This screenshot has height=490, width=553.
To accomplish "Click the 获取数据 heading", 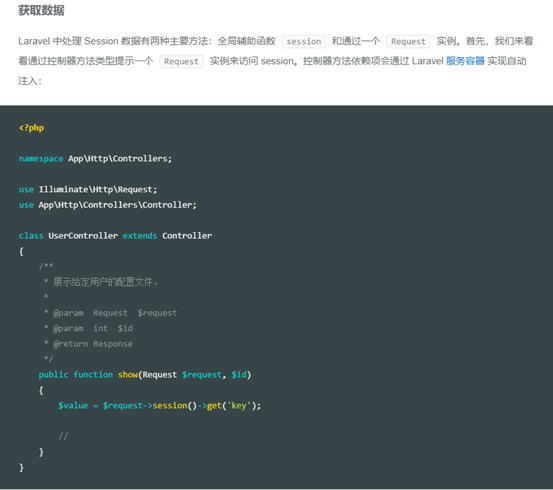I will tap(41, 10).
